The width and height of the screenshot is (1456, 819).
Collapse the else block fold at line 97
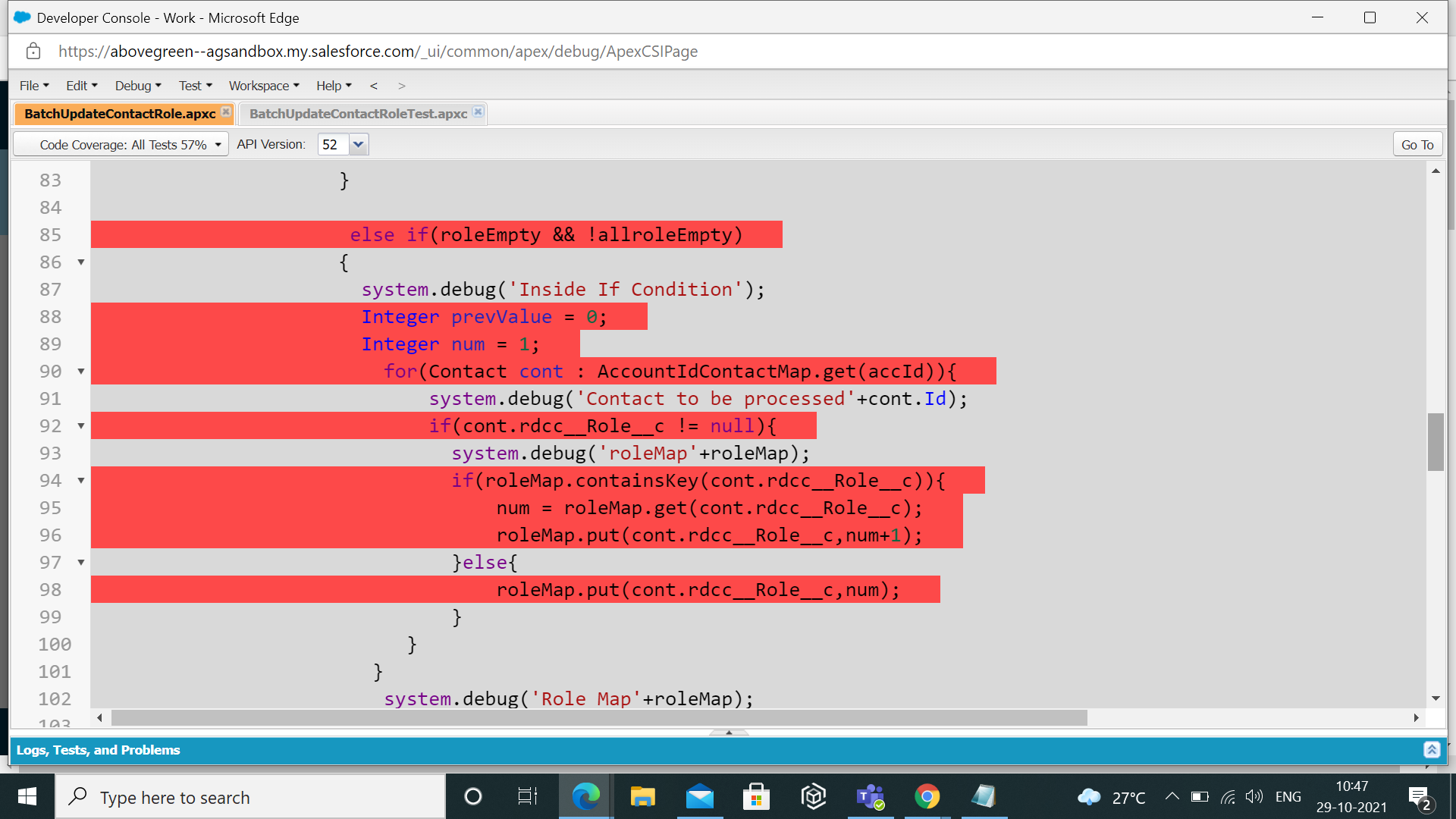(81, 563)
